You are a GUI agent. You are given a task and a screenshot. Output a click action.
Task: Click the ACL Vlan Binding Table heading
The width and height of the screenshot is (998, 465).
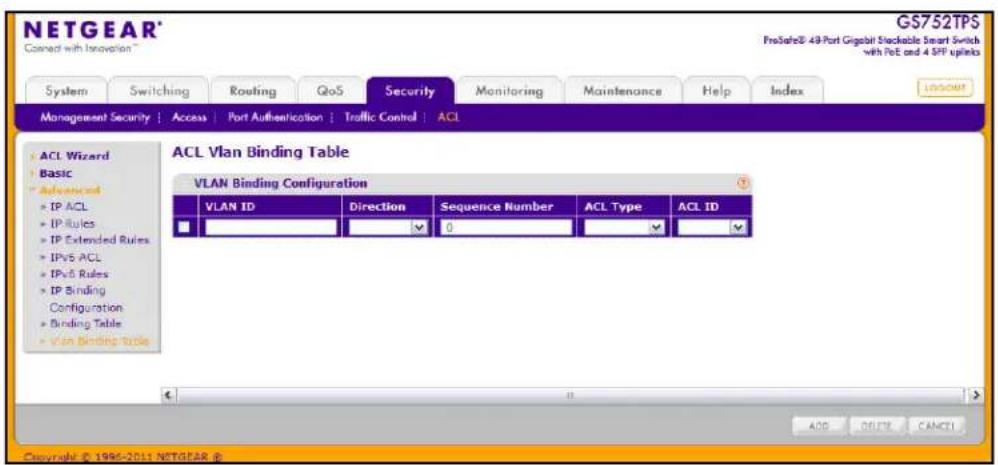[261, 153]
